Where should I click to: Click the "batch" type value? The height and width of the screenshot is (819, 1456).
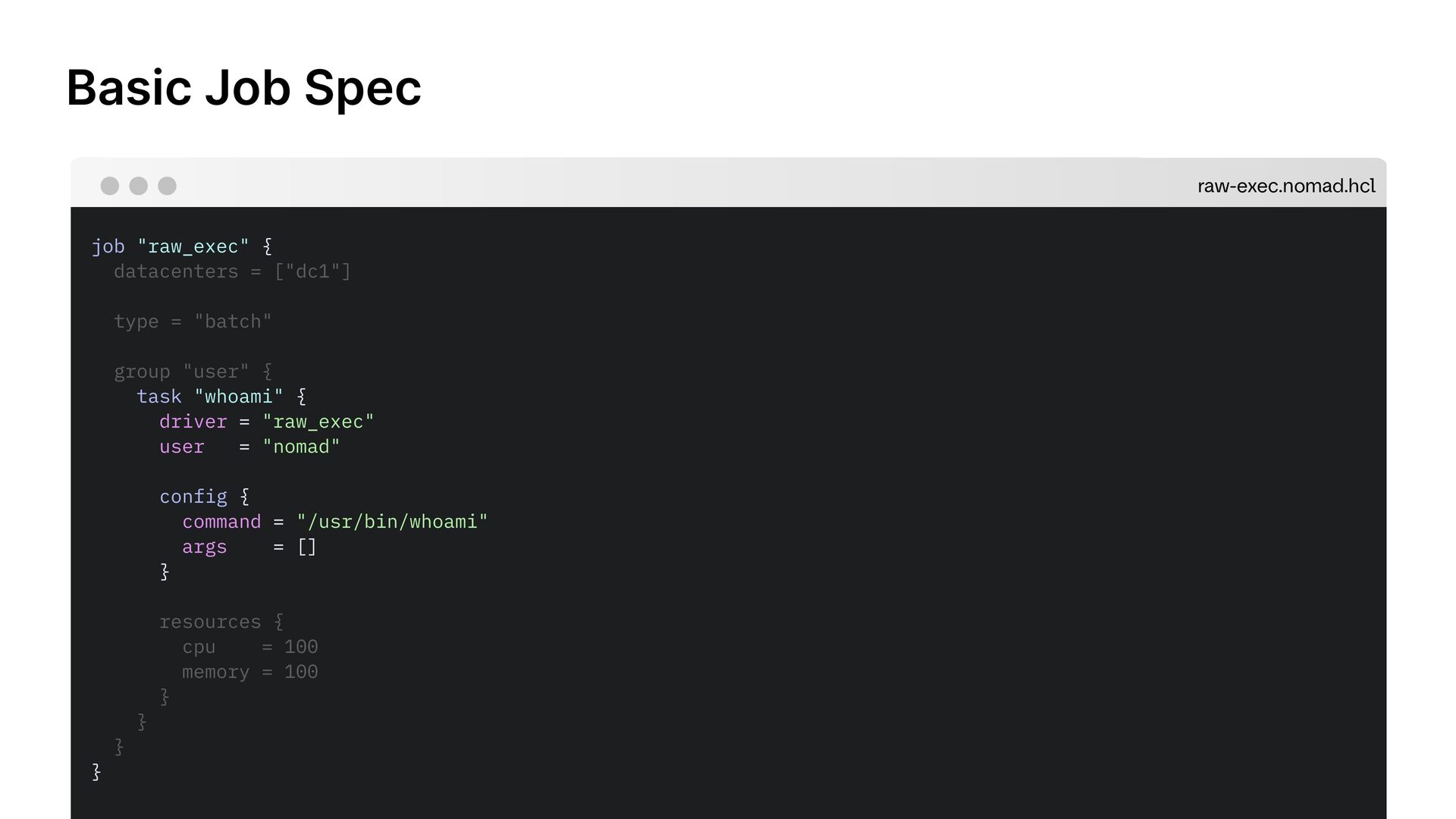(232, 322)
